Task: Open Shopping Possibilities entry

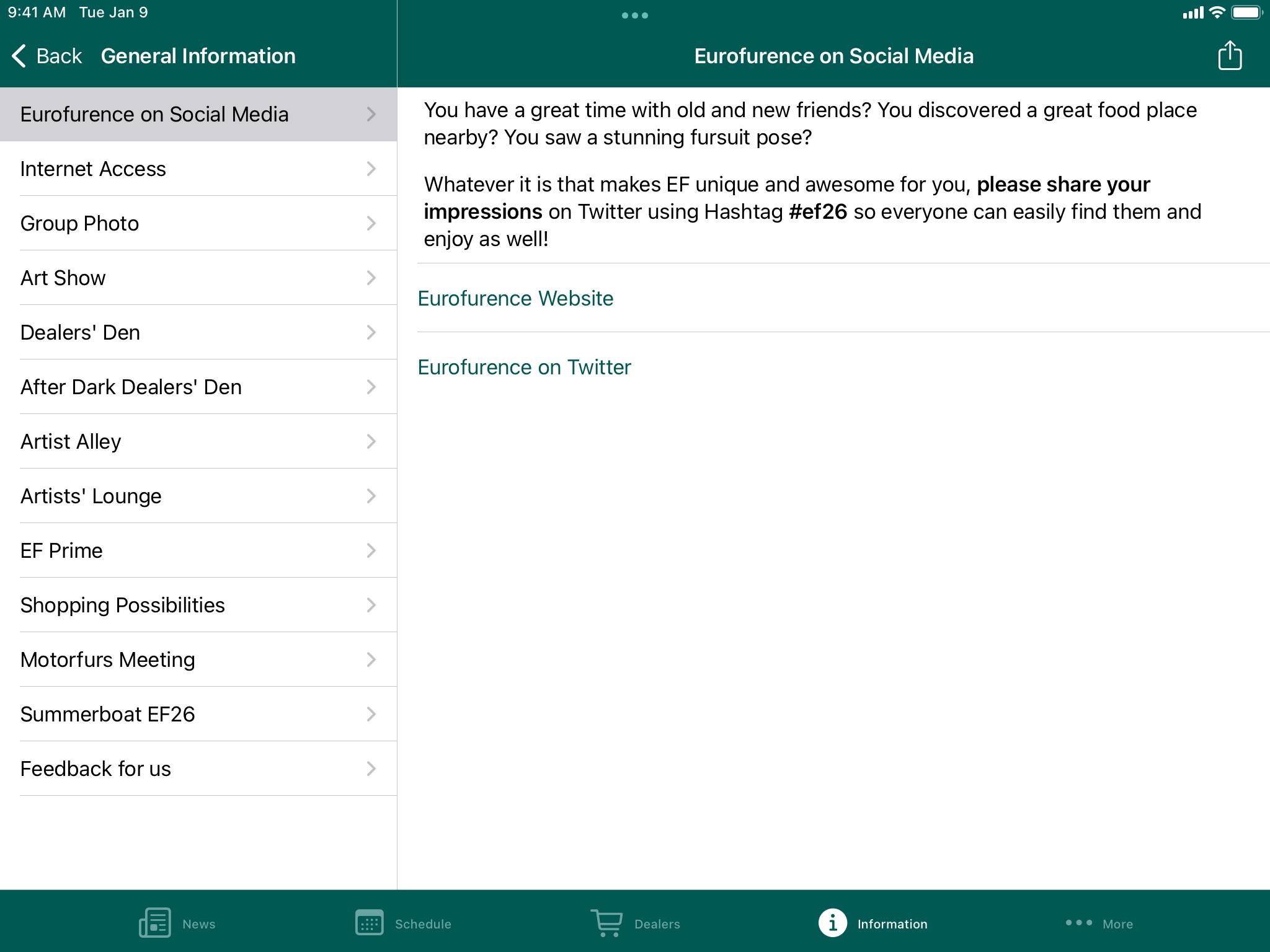Action: click(198, 605)
